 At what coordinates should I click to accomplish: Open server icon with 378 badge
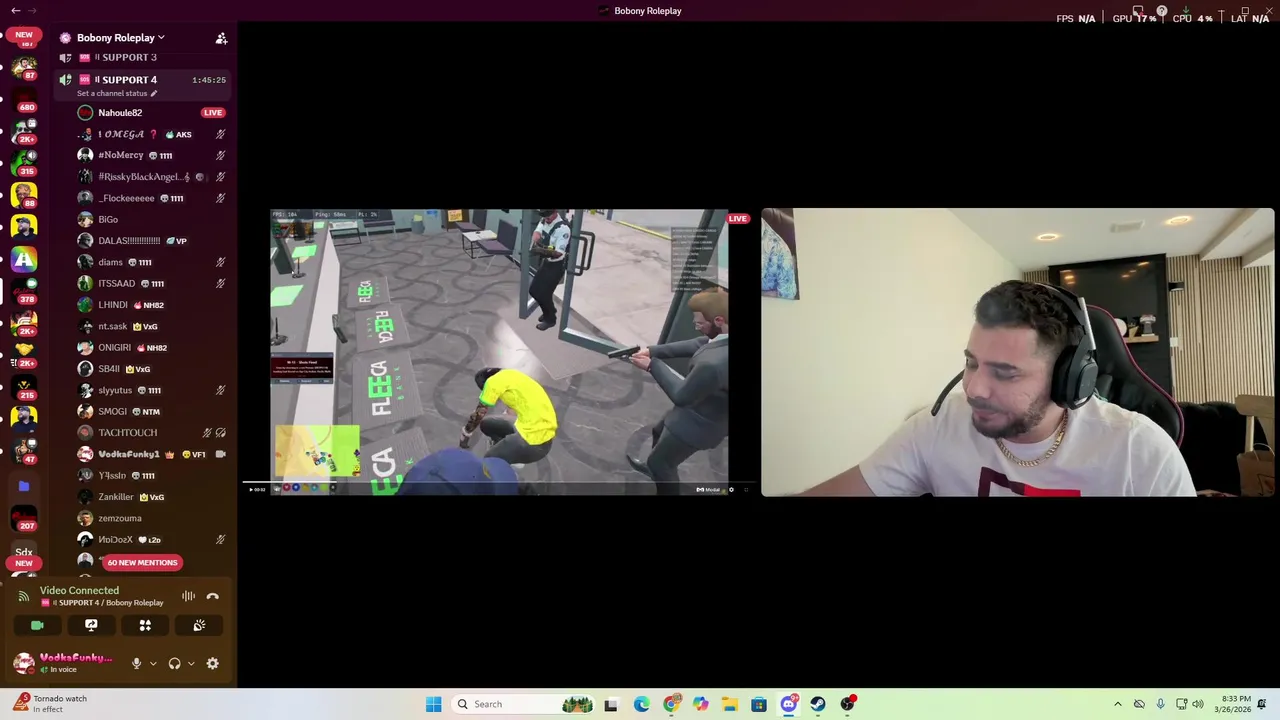(24, 290)
